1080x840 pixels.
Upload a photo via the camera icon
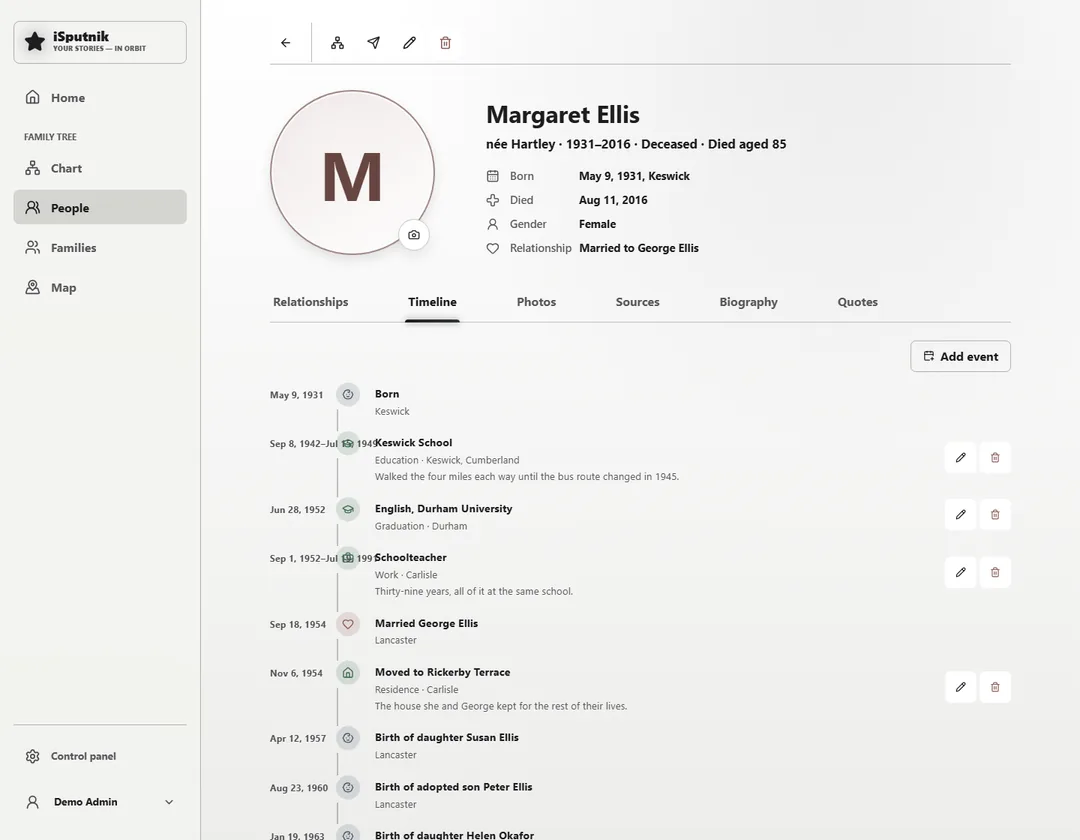tap(414, 235)
